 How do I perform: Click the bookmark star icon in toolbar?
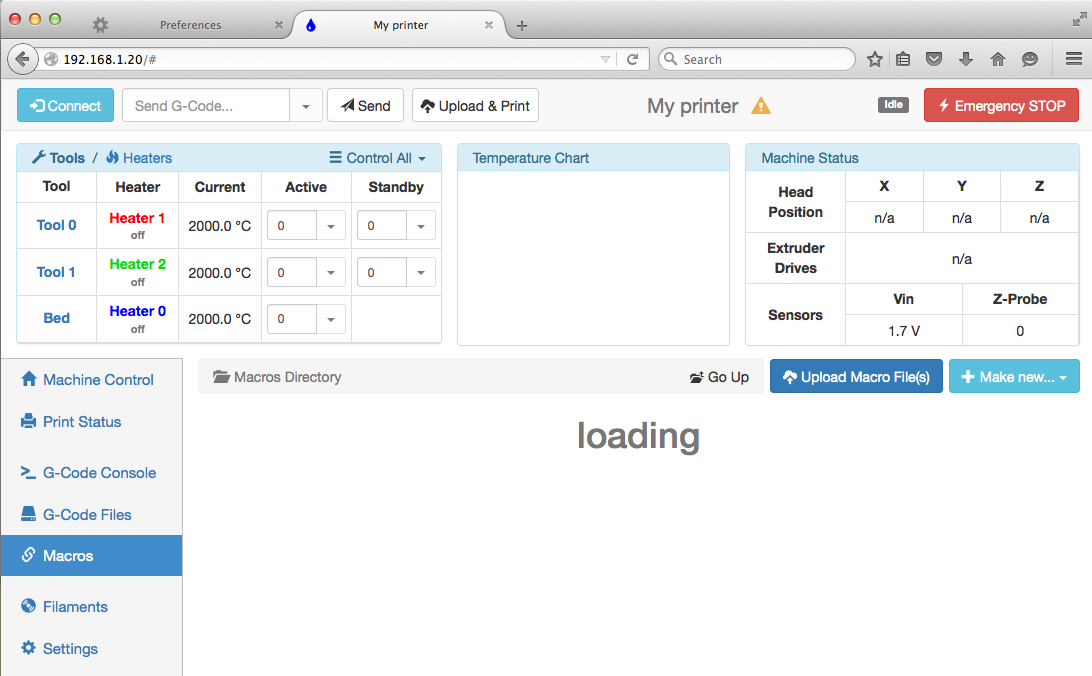(874, 59)
